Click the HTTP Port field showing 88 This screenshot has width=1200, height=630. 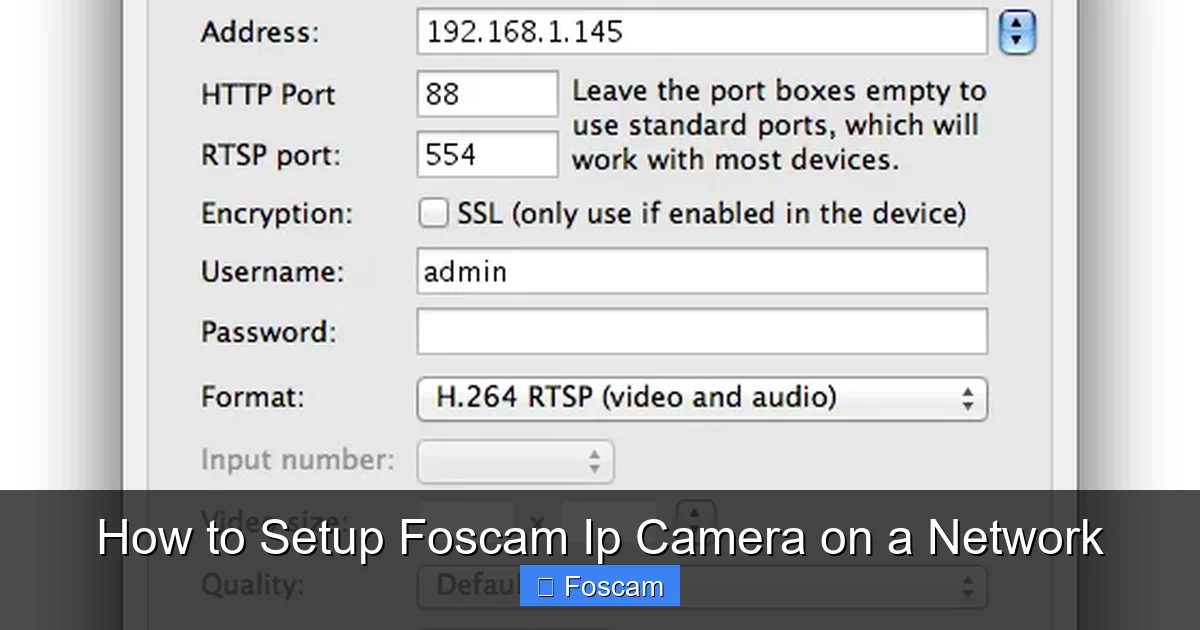[486, 93]
